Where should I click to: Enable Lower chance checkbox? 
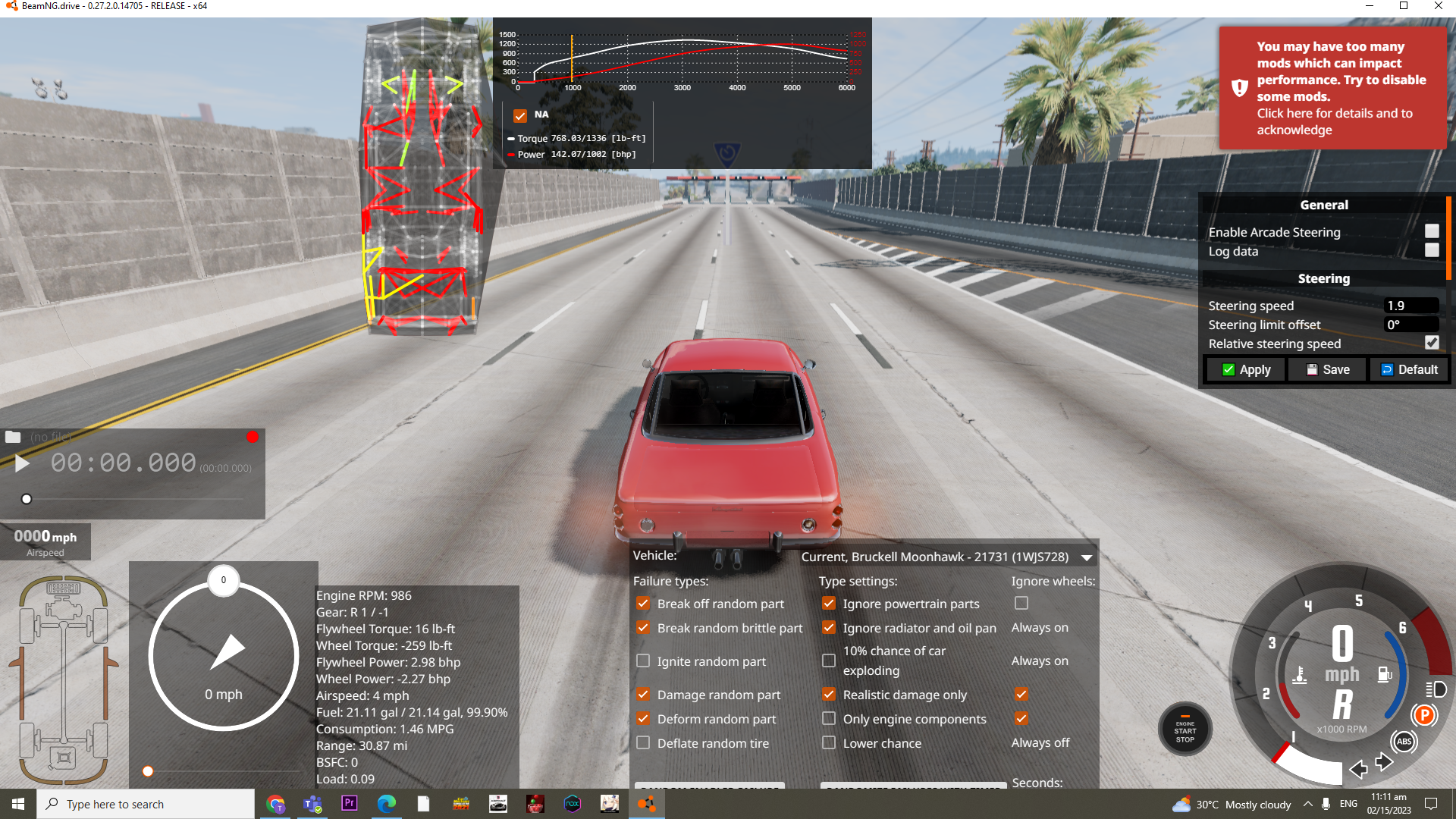click(x=829, y=742)
